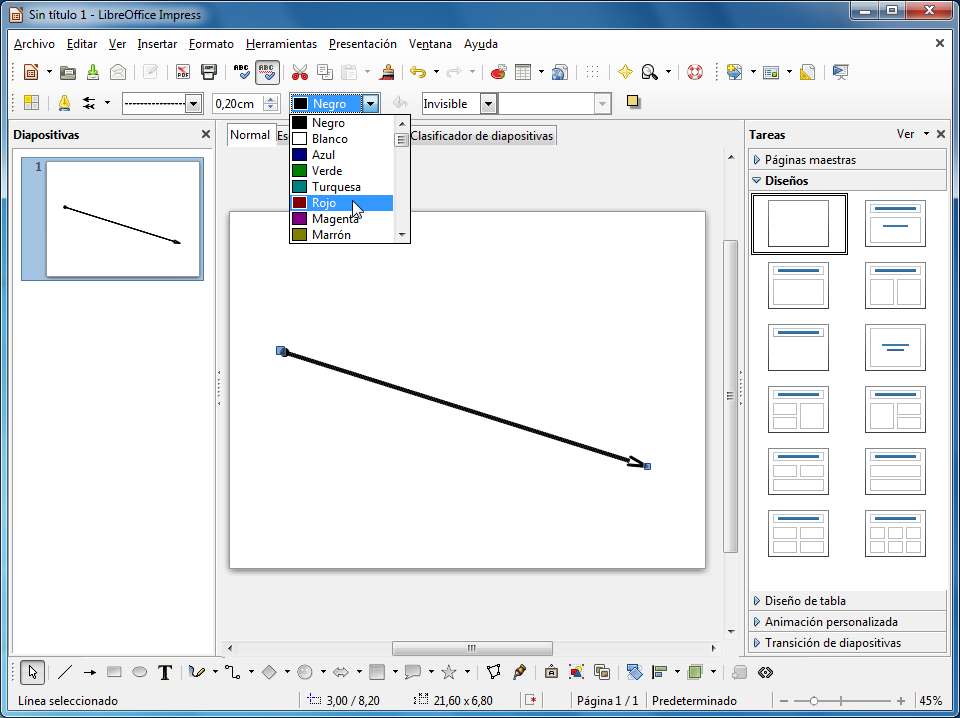Pick Turquesa in the color list

tap(342, 187)
